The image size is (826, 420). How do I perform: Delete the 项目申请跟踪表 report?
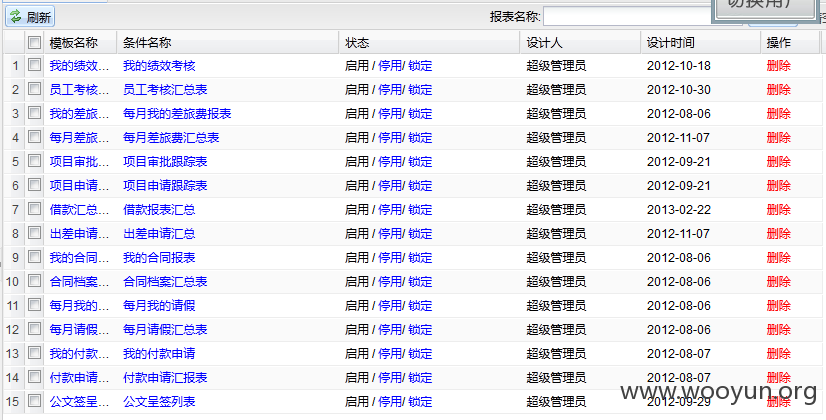[779, 185]
